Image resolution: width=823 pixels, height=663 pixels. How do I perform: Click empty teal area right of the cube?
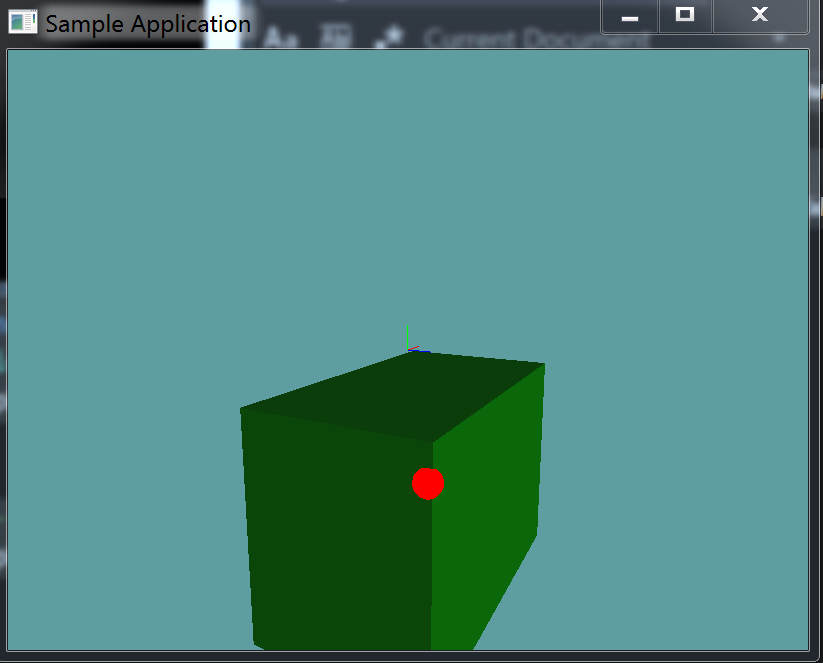(x=680, y=450)
